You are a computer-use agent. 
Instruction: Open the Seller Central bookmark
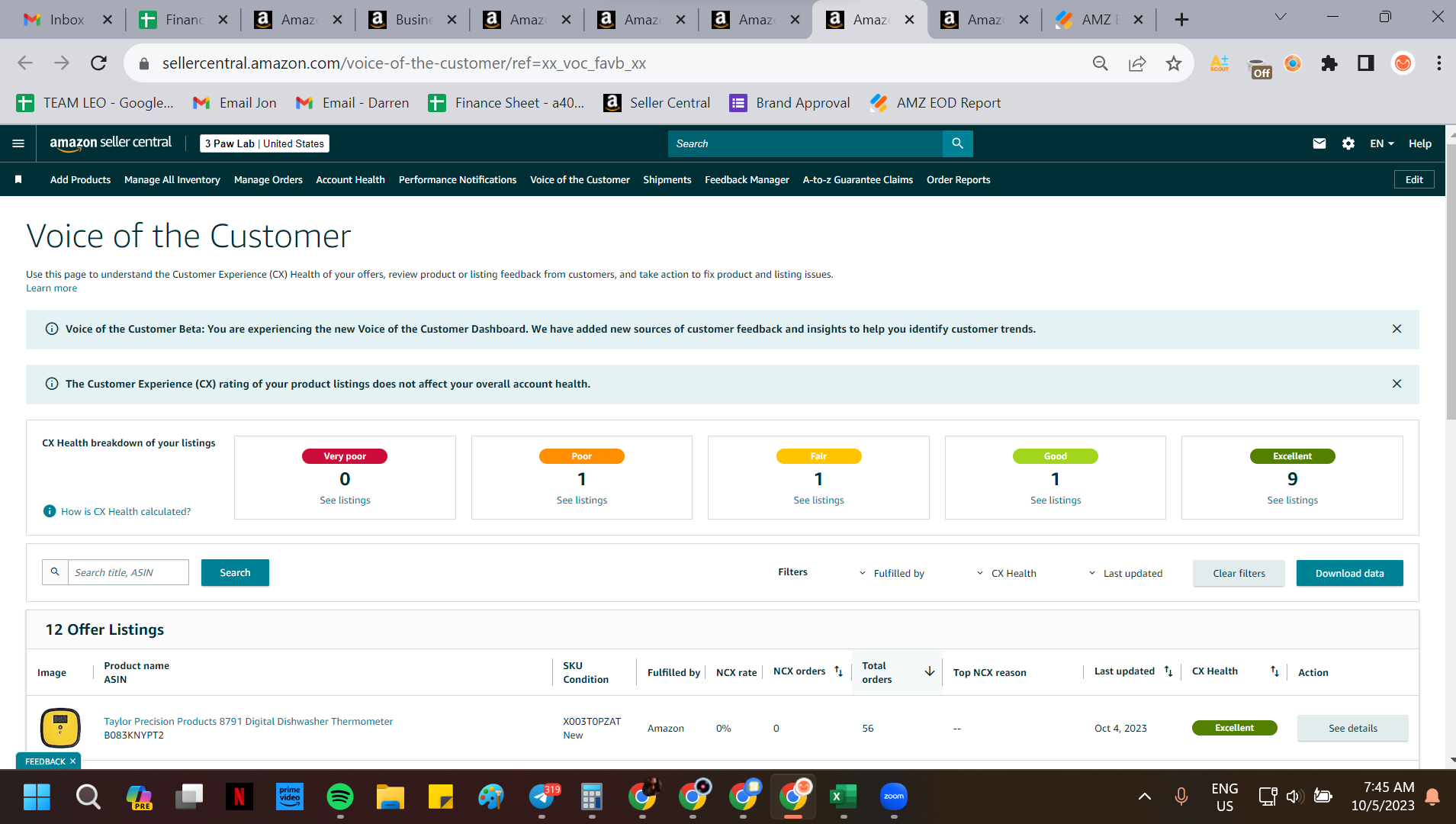click(x=657, y=103)
